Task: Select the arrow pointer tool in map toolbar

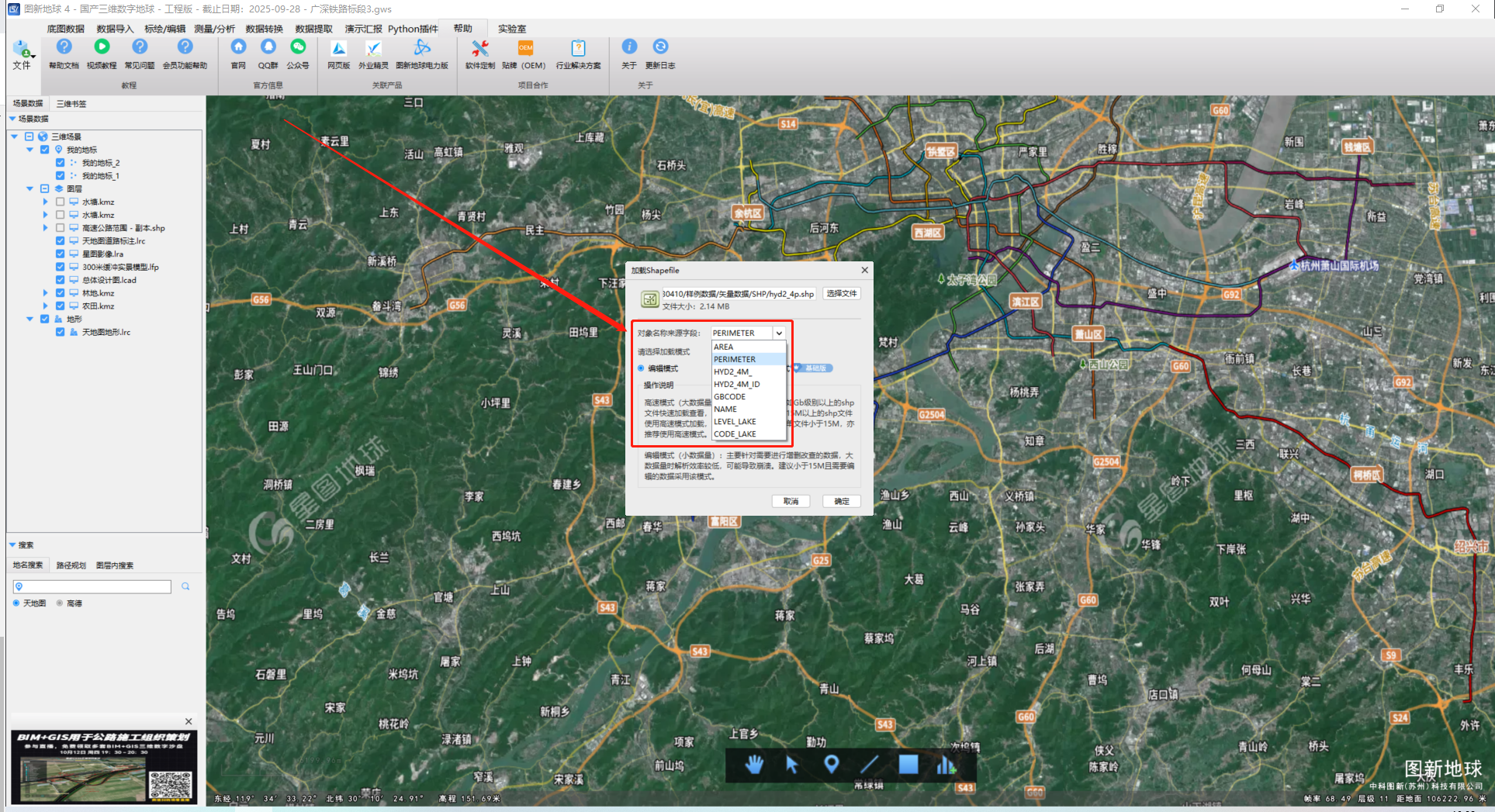Action: pyautogui.click(x=792, y=765)
